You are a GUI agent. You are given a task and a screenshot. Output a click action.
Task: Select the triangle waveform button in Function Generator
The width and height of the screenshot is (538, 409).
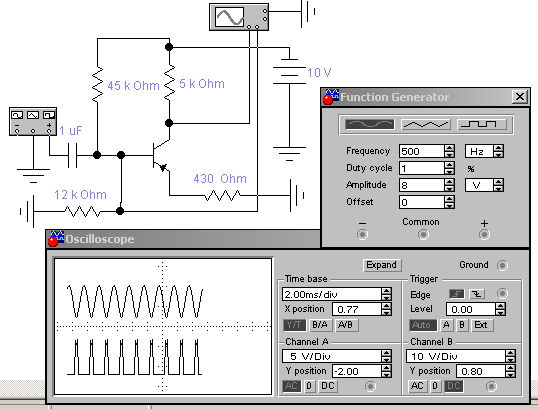coord(425,125)
